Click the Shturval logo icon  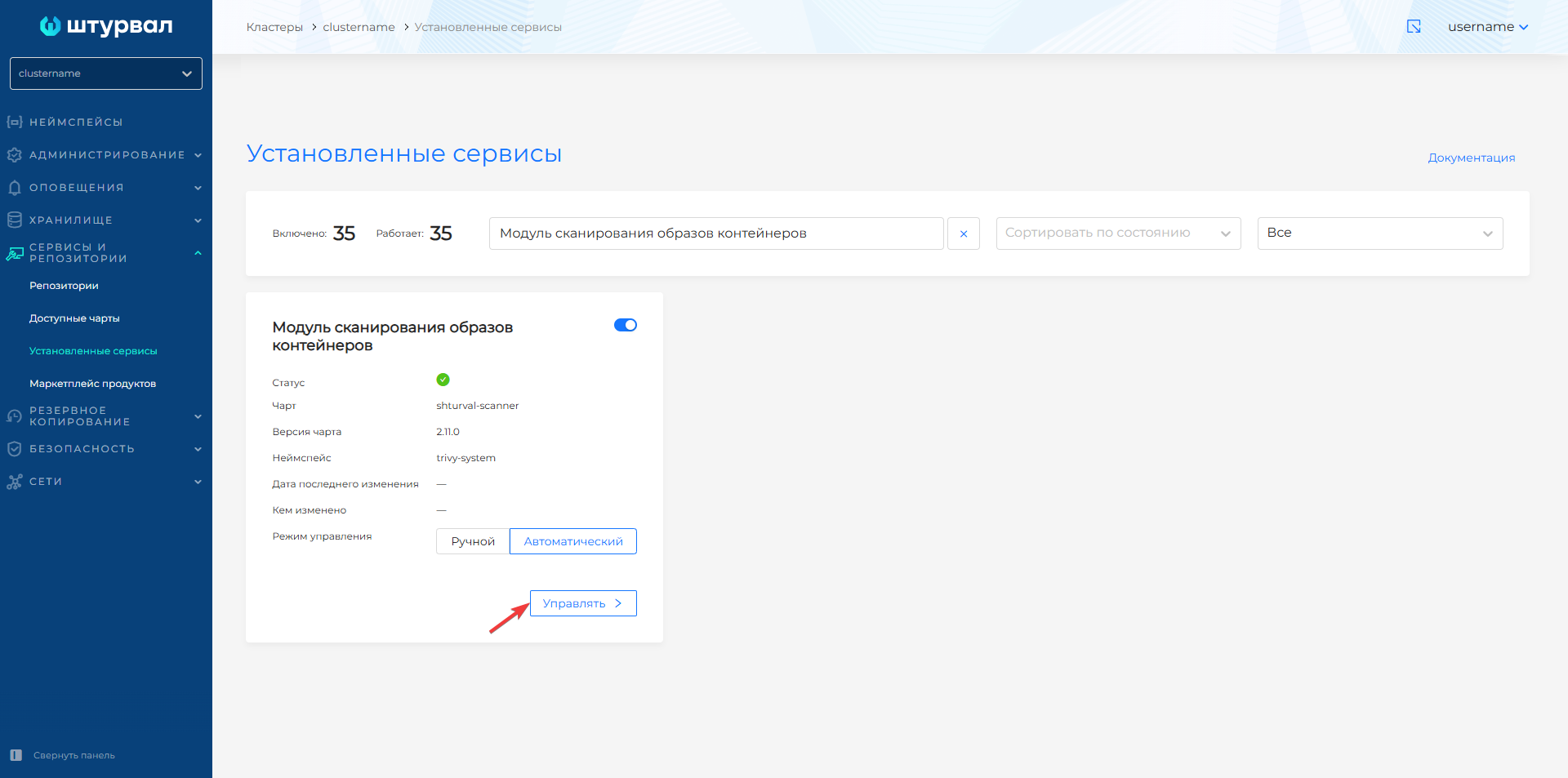[50, 26]
